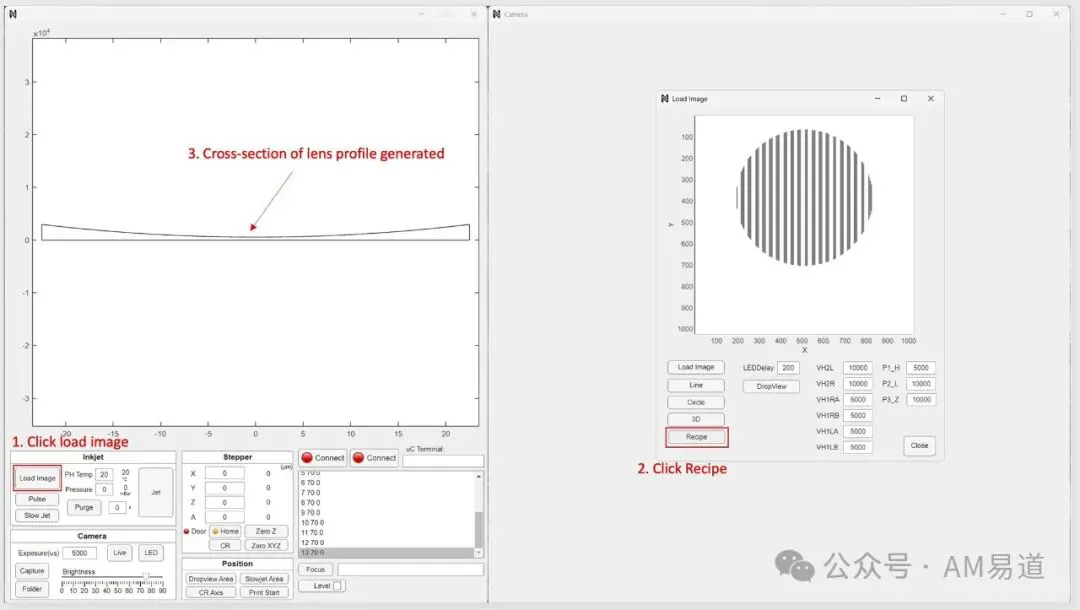Open DropView from the Load Image dialog

(771, 386)
